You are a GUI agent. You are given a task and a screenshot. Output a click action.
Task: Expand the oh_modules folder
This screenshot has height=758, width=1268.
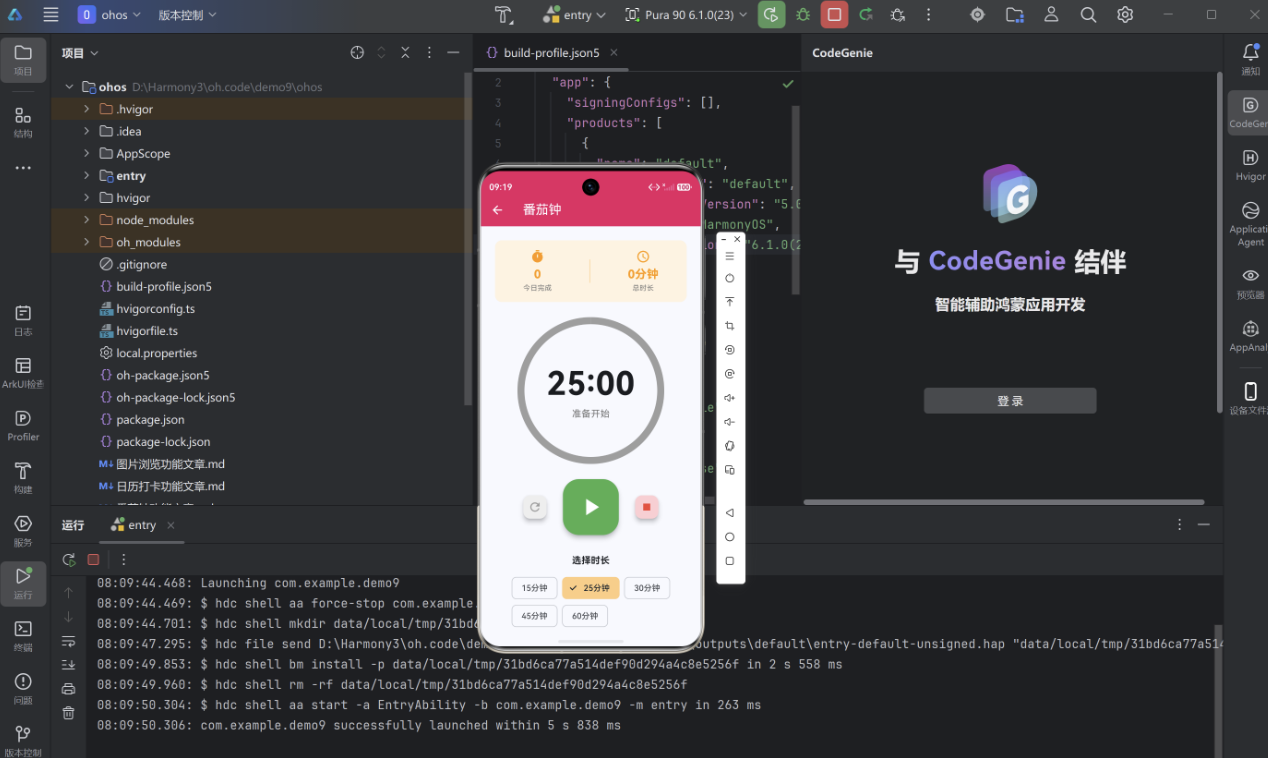(87, 242)
